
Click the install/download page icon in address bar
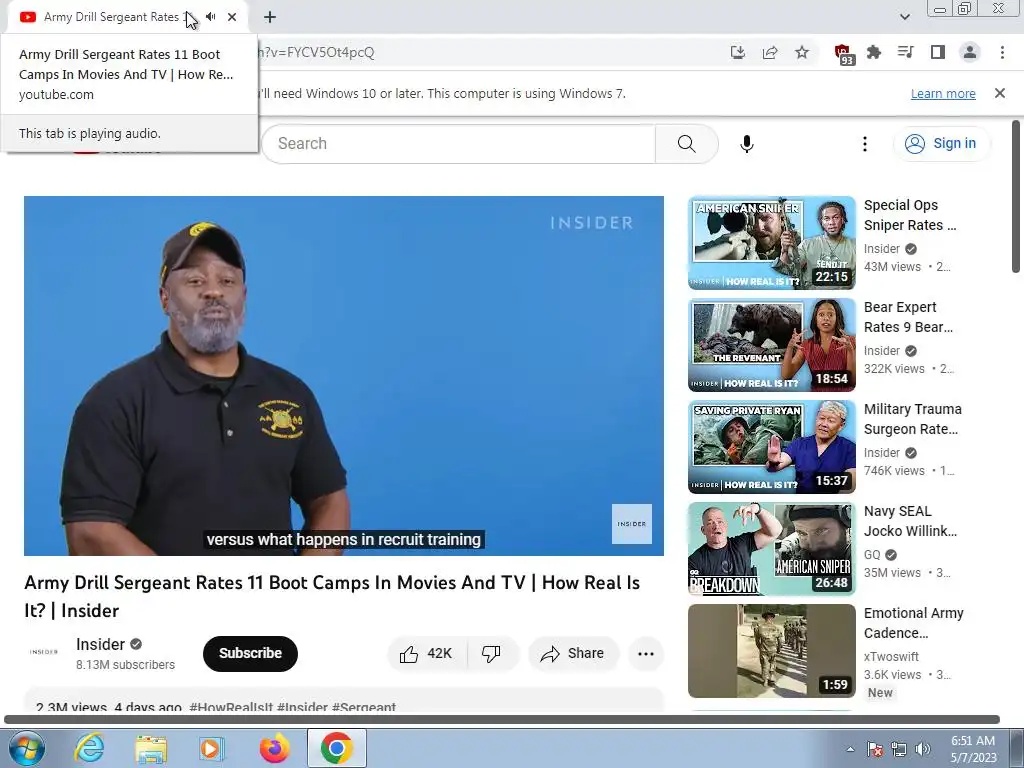tap(738, 53)
